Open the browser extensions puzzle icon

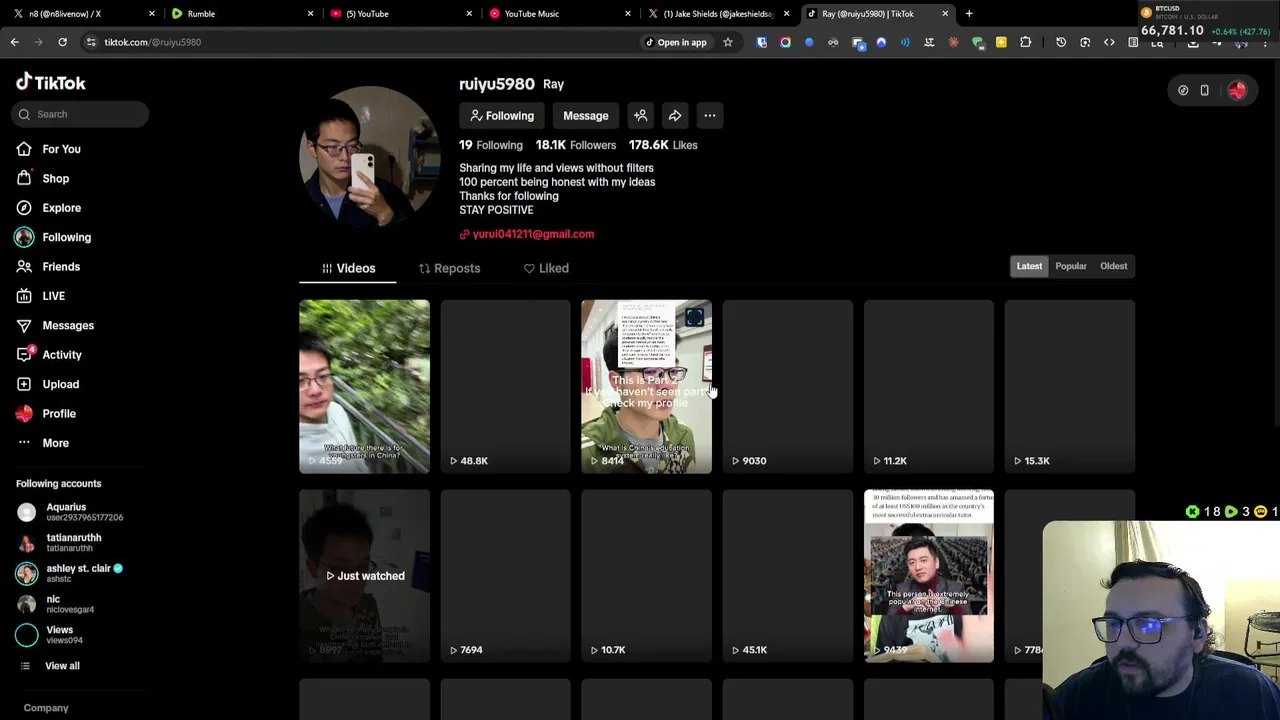tap(1025, 42)
